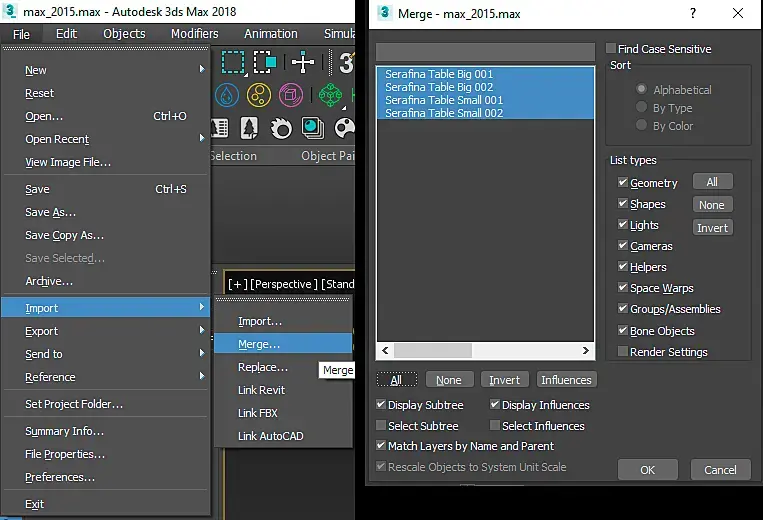763x520 pixels.
Task: Open the Objects menu
Action: coord(124,34)
